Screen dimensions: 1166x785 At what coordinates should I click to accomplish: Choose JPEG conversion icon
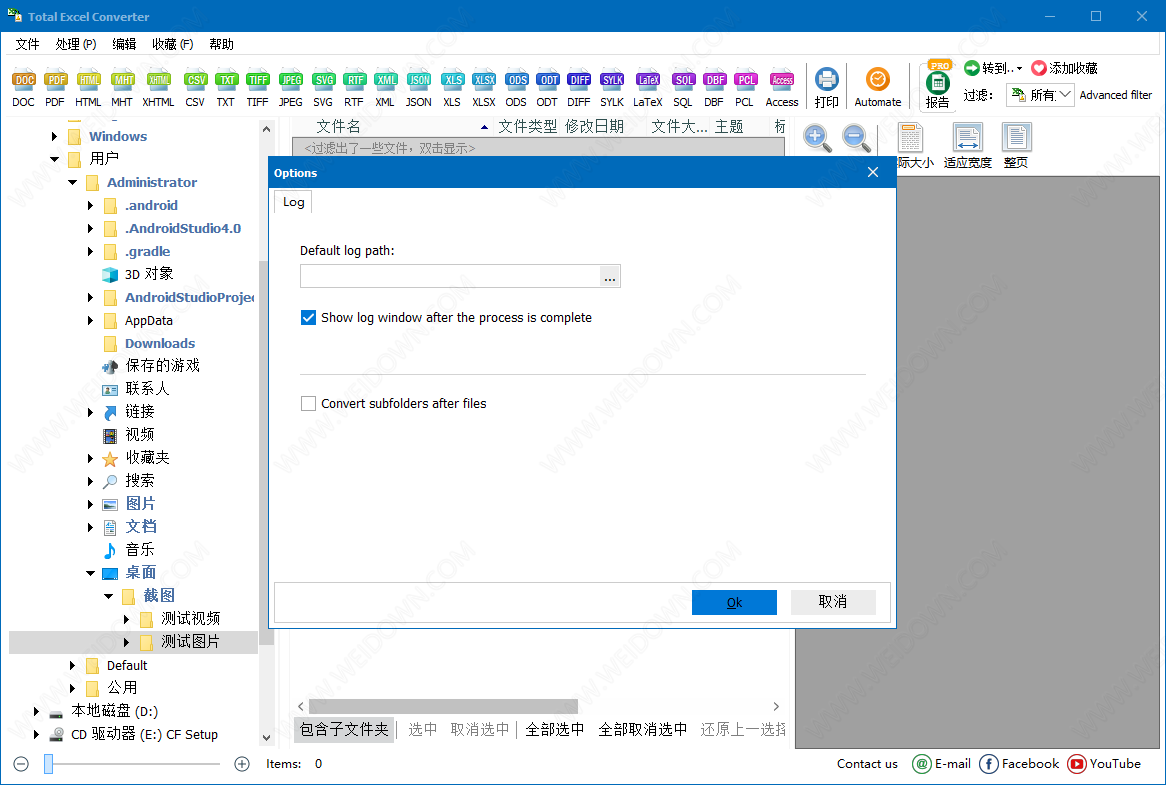[x=291, y=88]
